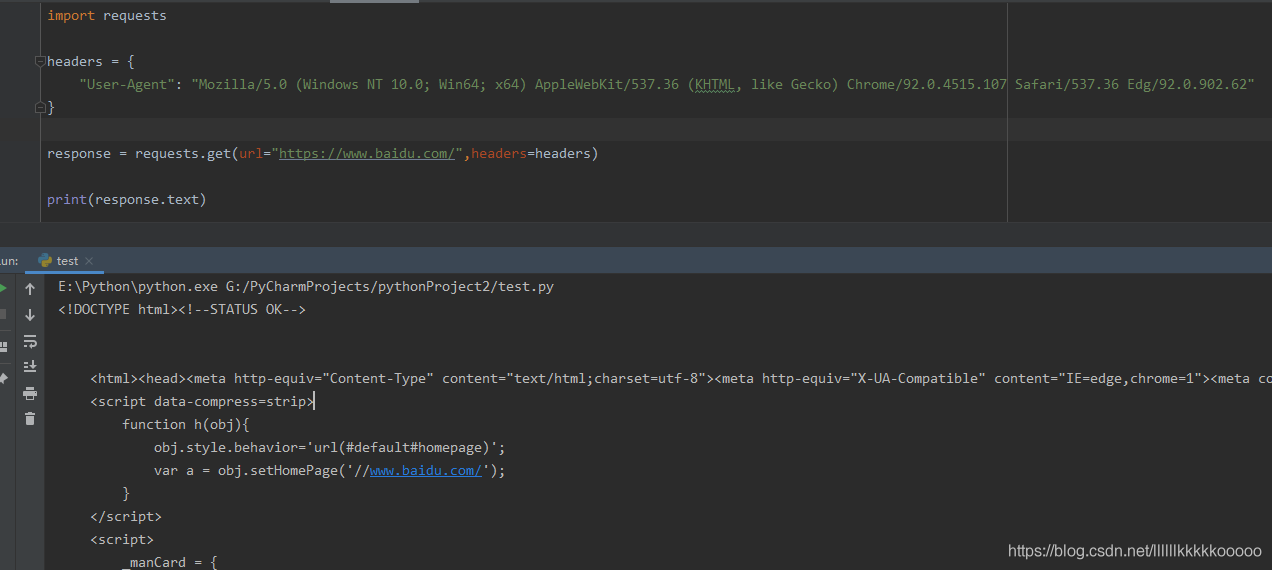1272x570 pixels.
Task: Click 'response = requests.get' in the editor
Action: point(139,153)
